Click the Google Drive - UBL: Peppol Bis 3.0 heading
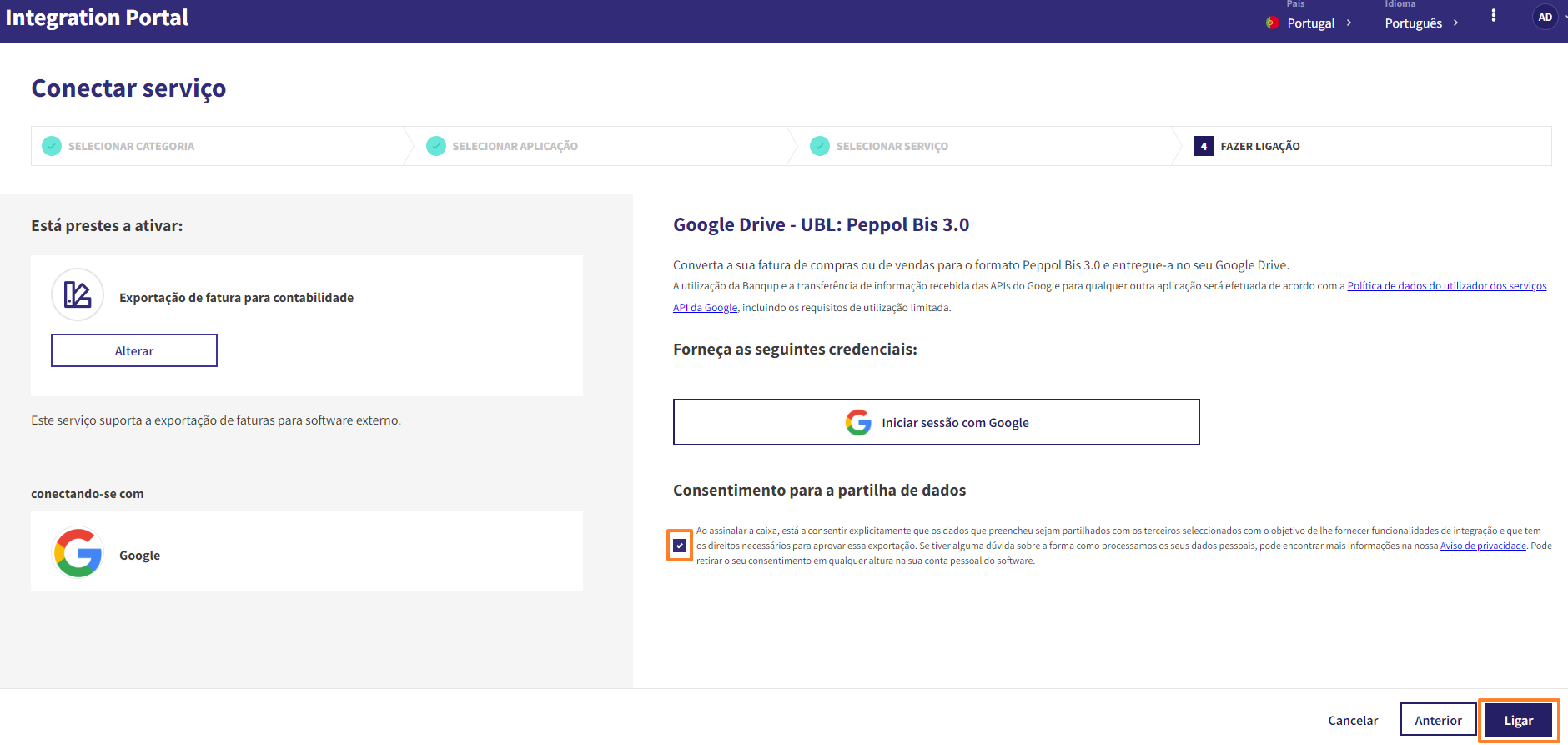This screenshot has width=1568, height=745. tap(821, 224)
